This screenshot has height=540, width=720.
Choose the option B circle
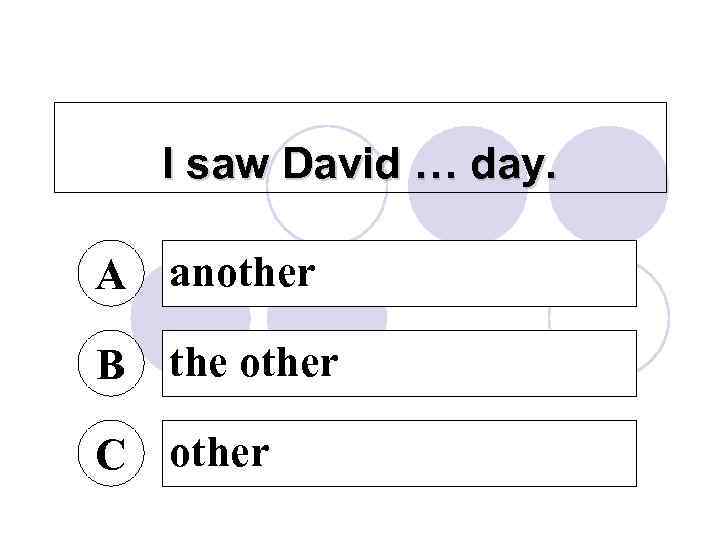(x=111, y=364)
